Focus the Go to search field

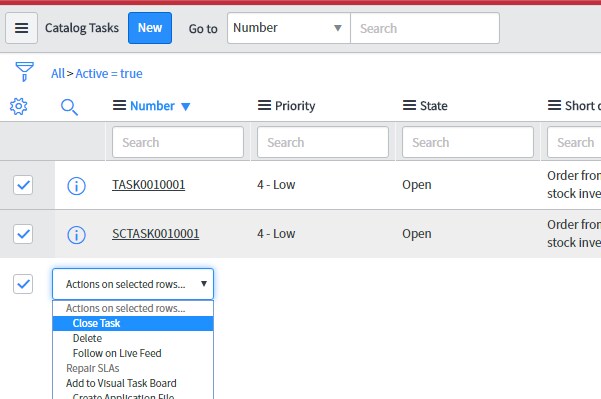(x=425, y=28)
